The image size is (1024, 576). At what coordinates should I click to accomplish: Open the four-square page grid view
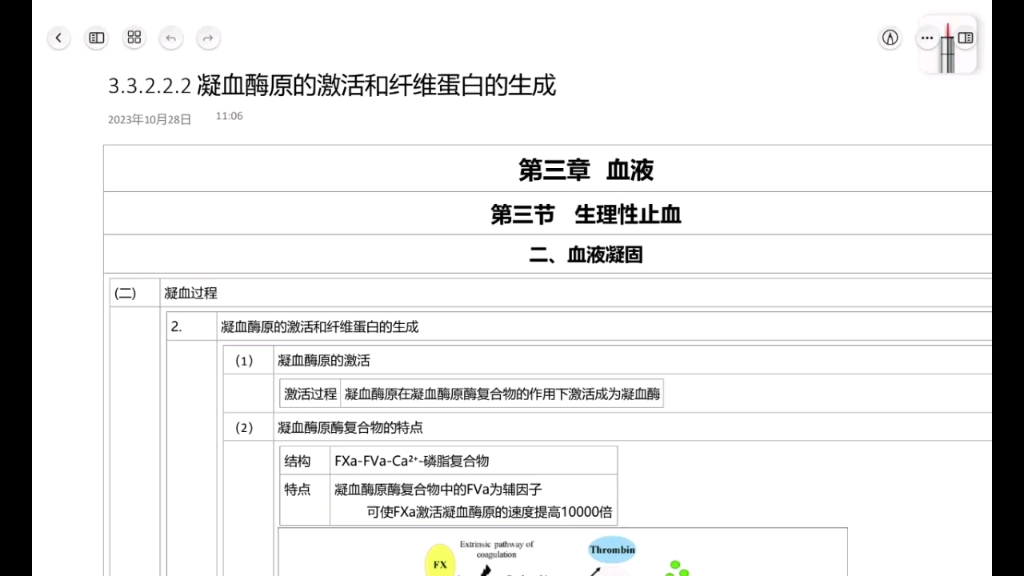[134, 37]
